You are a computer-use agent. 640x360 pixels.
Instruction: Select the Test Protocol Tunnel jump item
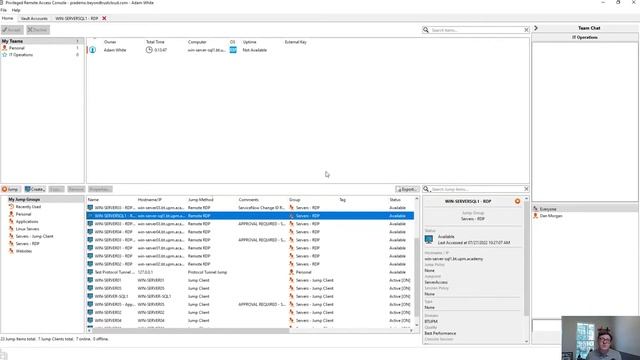point(250,272)
